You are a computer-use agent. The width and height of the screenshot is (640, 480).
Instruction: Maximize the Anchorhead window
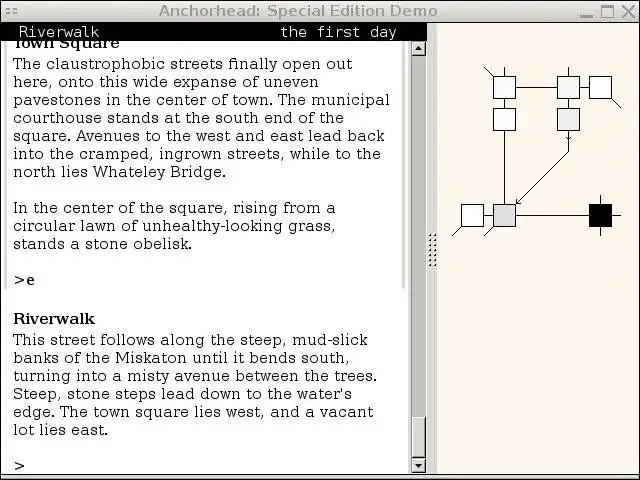pyautogui.click(x=607, y=11)
